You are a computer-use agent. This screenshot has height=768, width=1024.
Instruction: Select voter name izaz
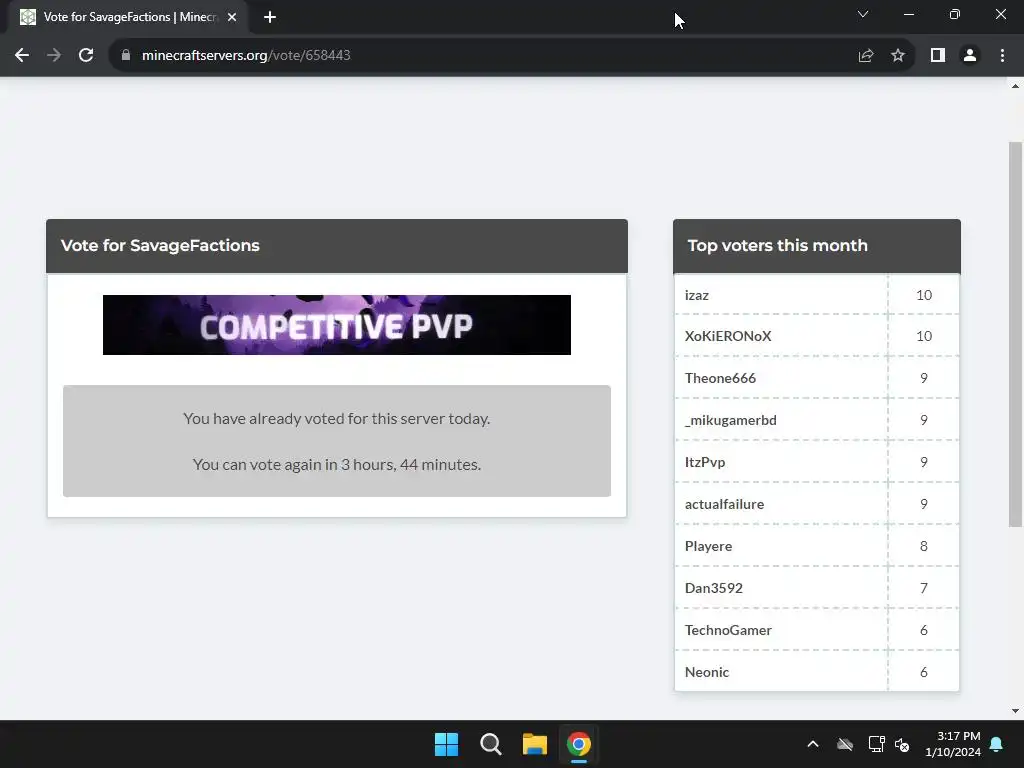[697, 295]
